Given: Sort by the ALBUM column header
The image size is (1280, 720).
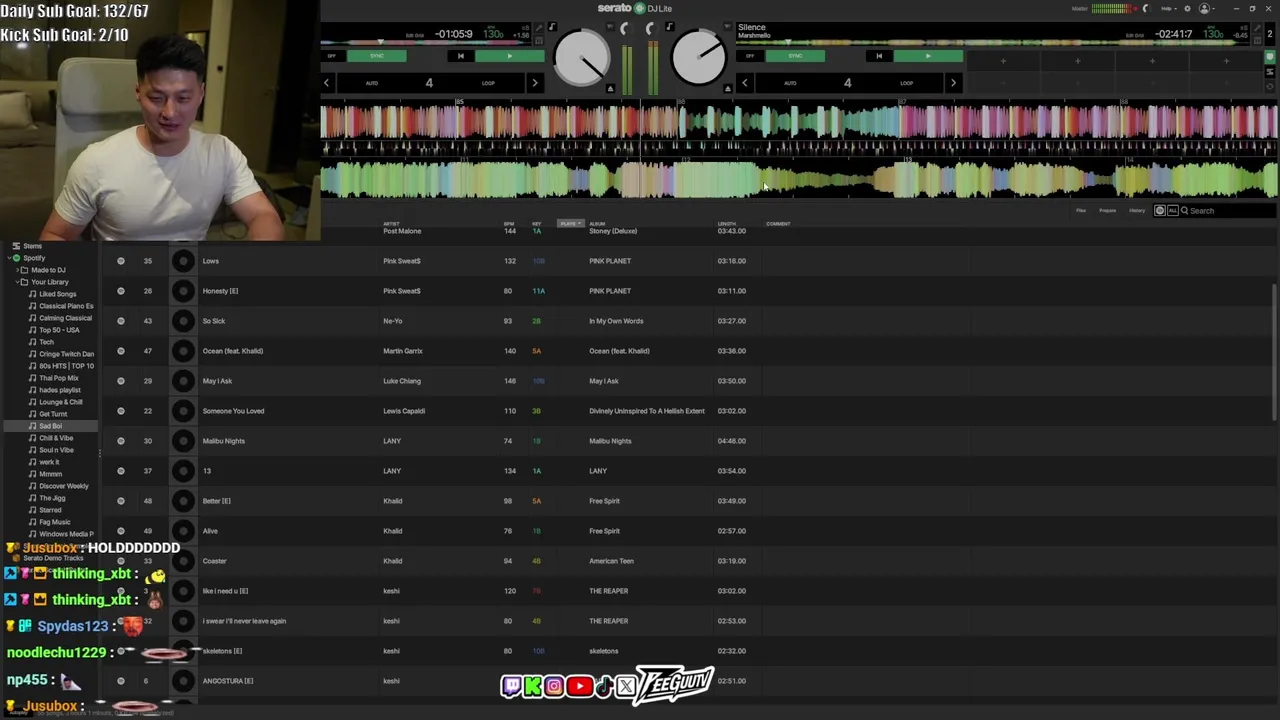Looking at the screenshot, I should 597,224.
